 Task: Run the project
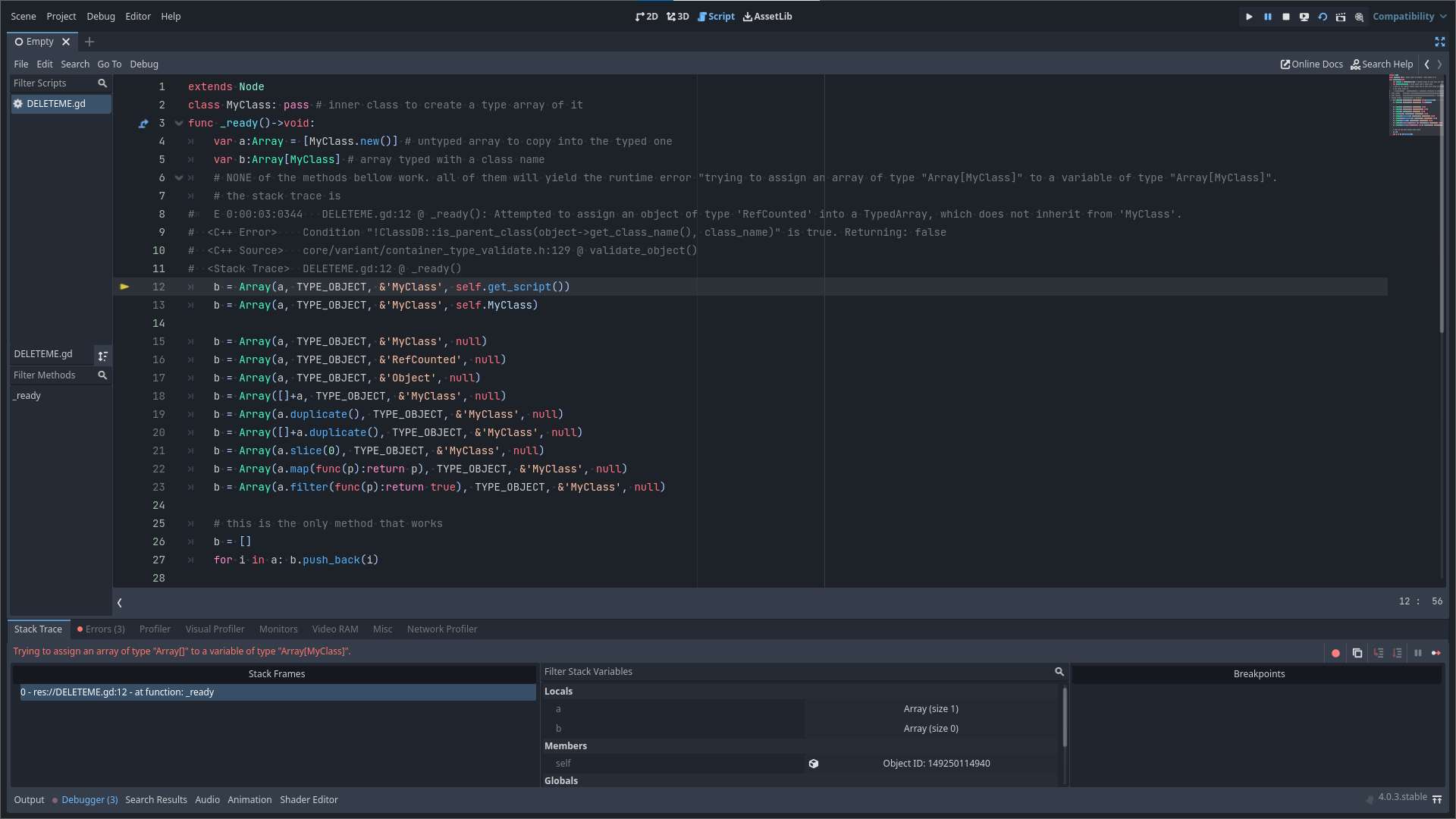click(x=1249, y=16)
